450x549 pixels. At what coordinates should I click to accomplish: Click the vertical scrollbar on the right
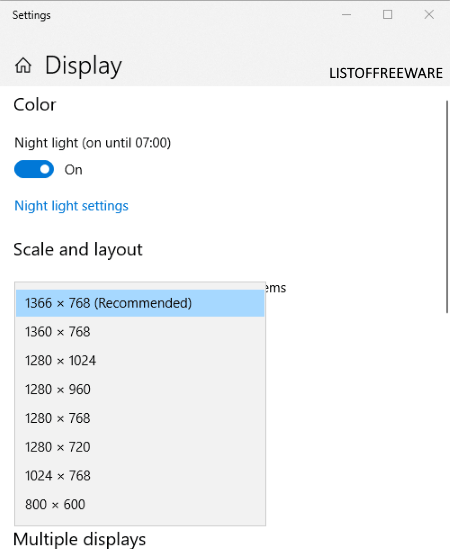coord(447,207)
